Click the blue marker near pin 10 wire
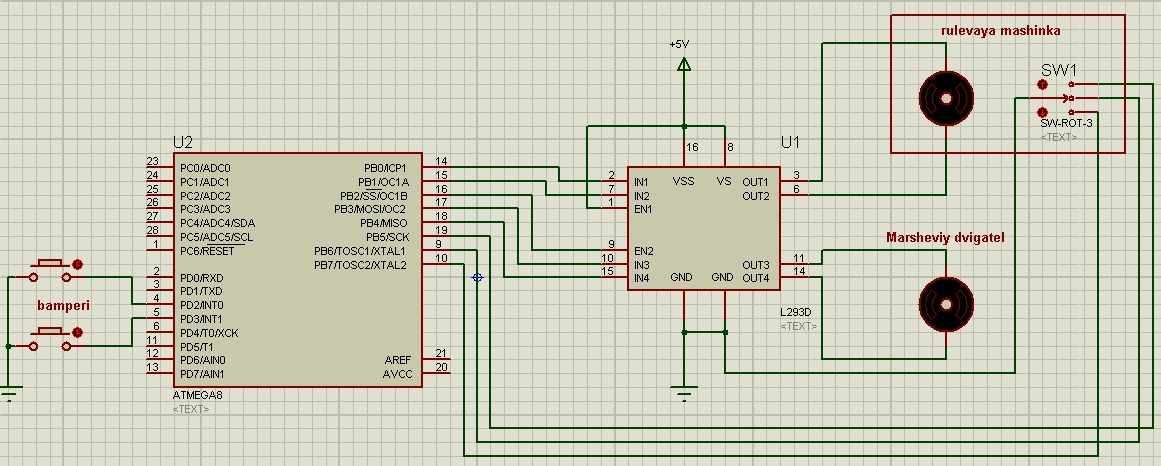Image resolution: width=1161 pixels, height=466 pixels. (477, 277)
